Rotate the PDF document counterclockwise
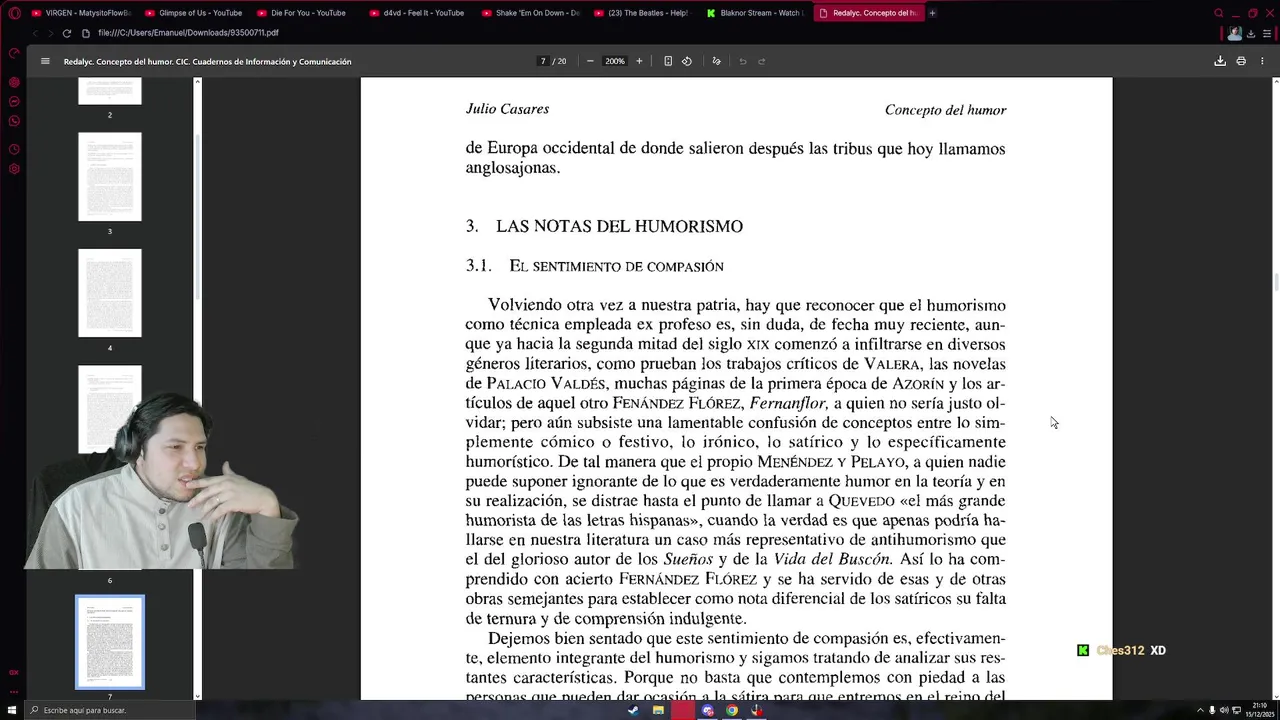 pyautogui.click(x=687, y=61)
